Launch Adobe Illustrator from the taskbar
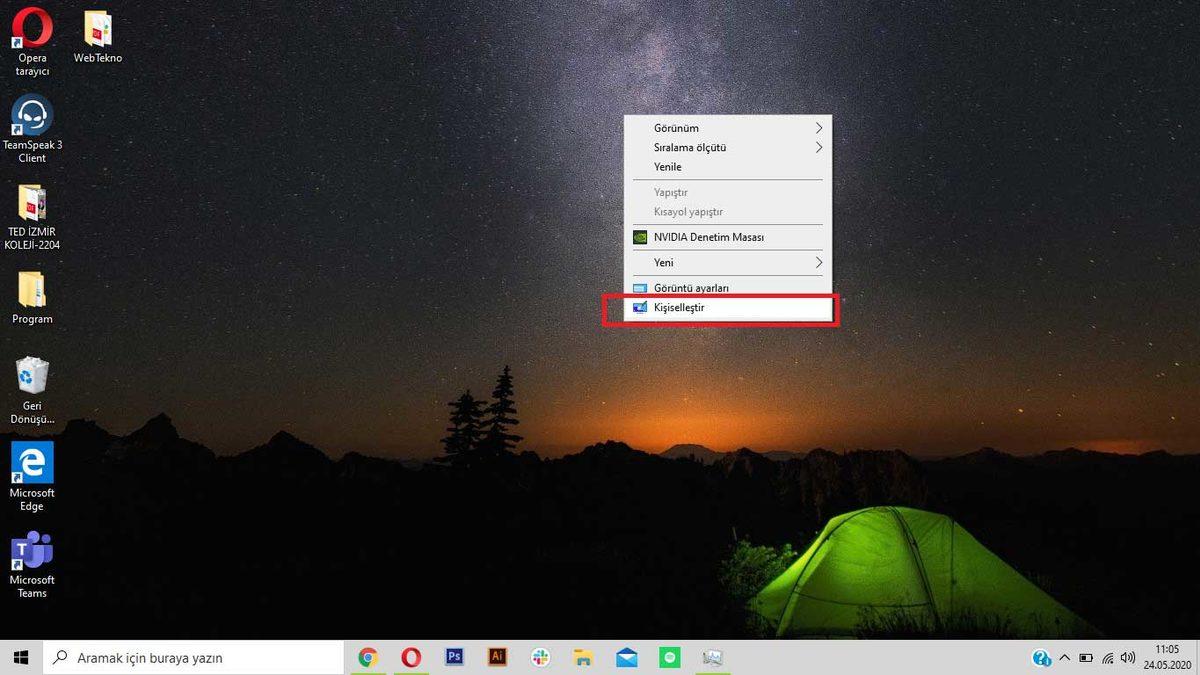Viewport: 1200px width, 675px height. click(497, 657)
